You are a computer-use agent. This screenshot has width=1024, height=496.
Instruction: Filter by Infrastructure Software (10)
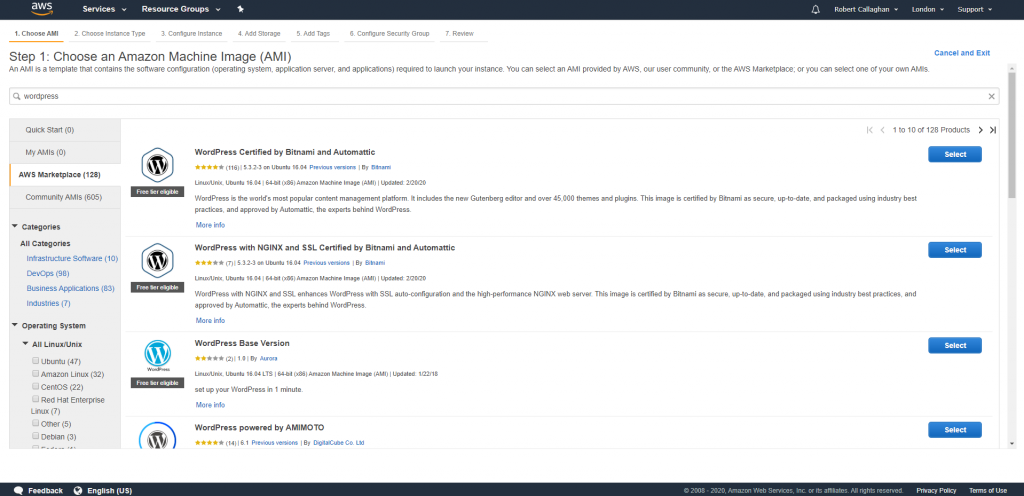(72, 258)
